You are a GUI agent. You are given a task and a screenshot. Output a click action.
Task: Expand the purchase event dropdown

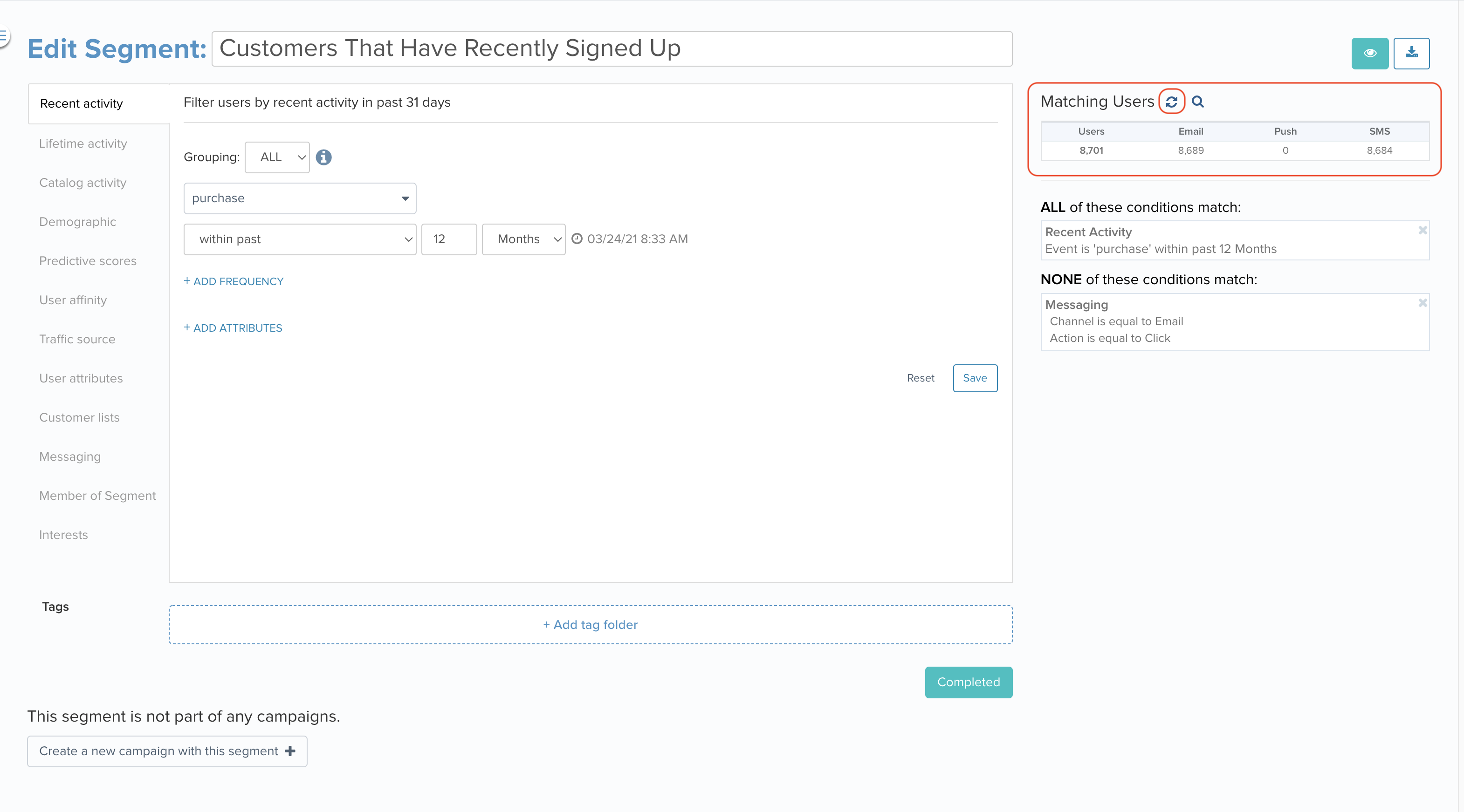coord(300,198)
